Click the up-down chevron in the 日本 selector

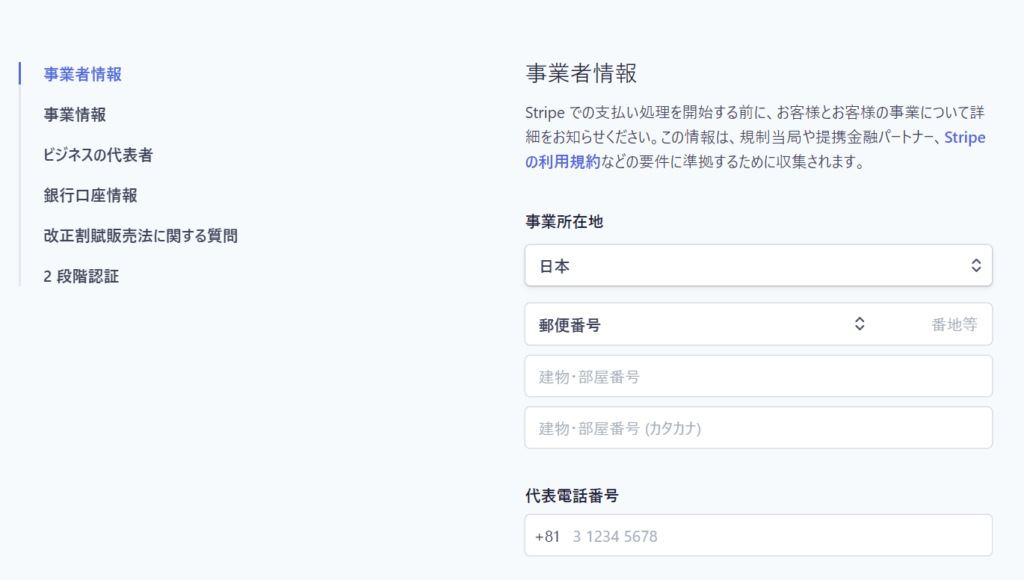(x=976, y=265)
